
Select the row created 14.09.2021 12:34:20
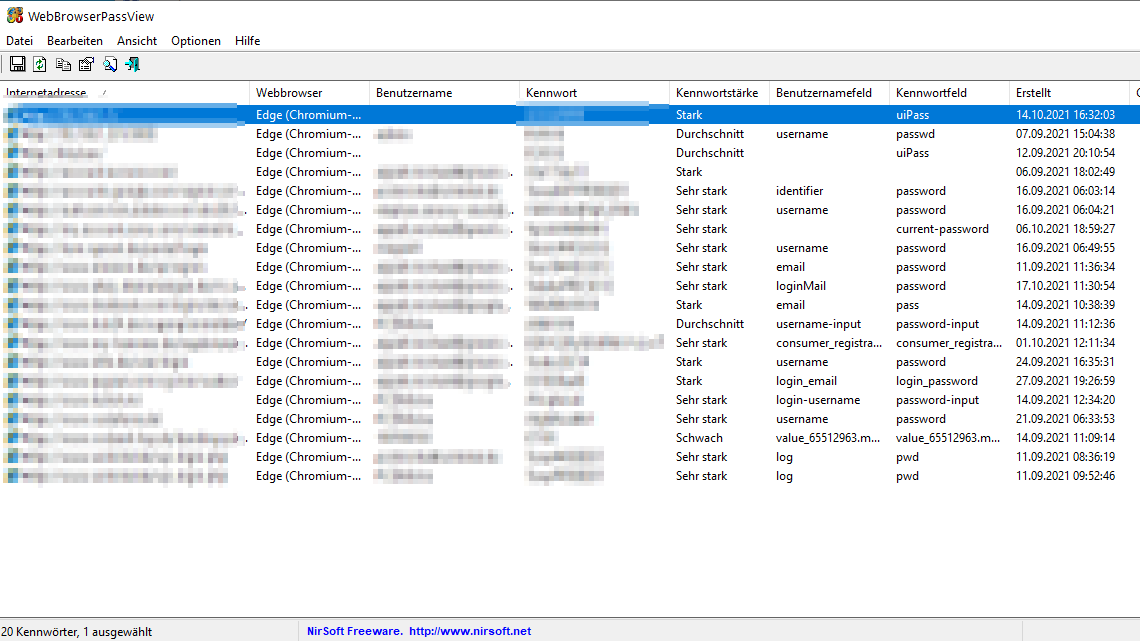click(x=570, y=400)
